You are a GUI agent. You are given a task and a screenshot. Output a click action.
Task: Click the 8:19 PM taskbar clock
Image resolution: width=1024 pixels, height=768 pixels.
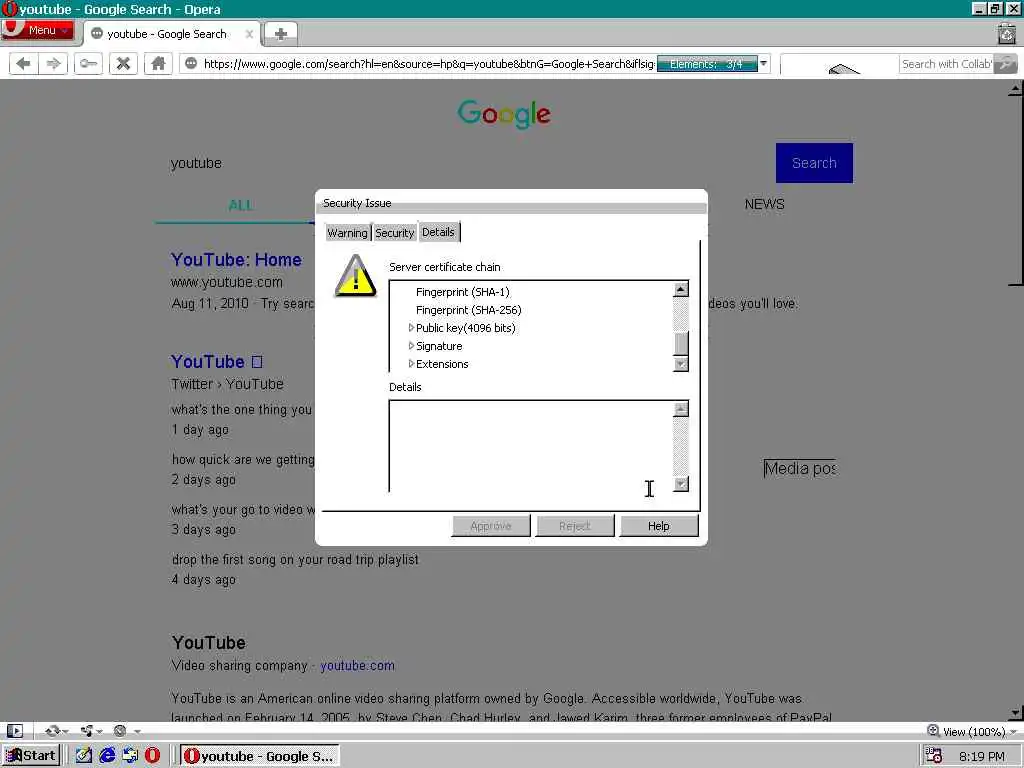pyautogui.click(x=982, y=756)
